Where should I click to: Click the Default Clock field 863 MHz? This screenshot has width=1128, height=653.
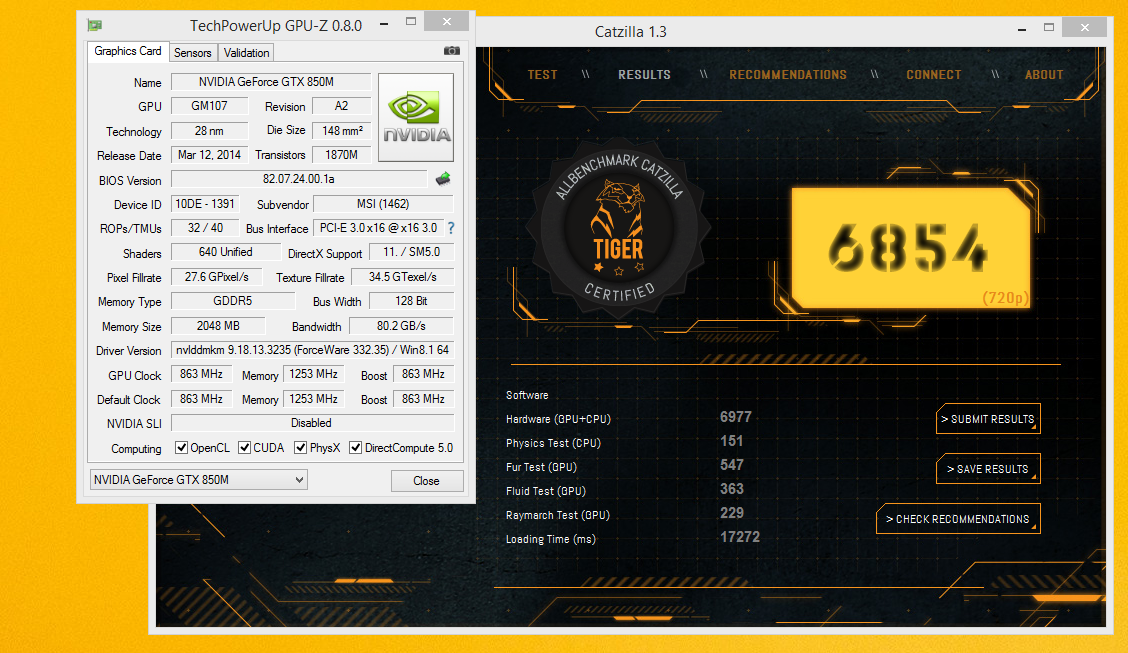(201, 399)
